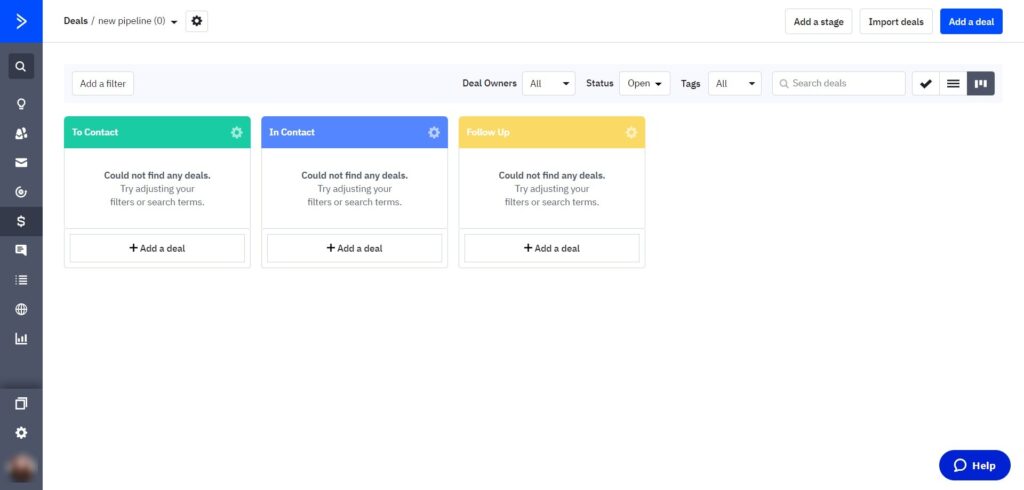Focus the Search deals field
Screen dimensions: 1024x490
click(839, 84)
